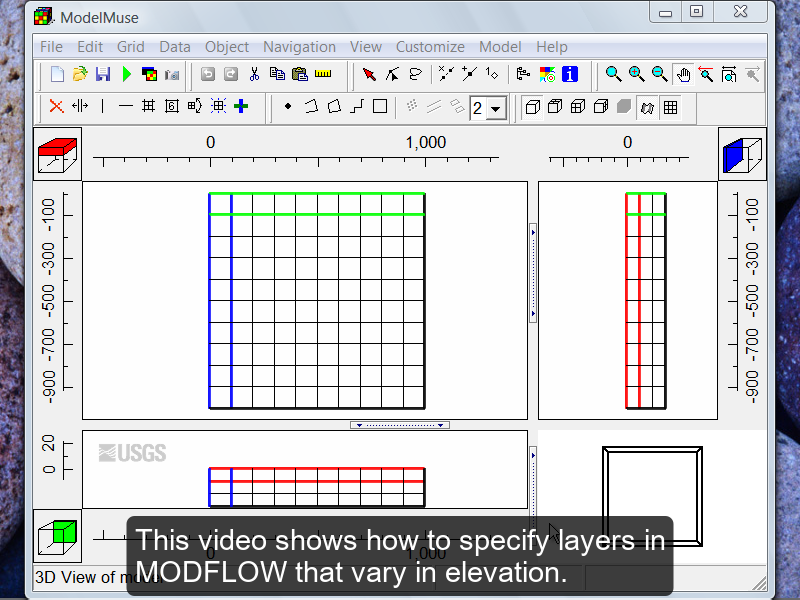Image resolution: width=800 pixels, height=600 pixels.
Task: Click the insert vertex on segment tool
Action: tap(469, 74)
